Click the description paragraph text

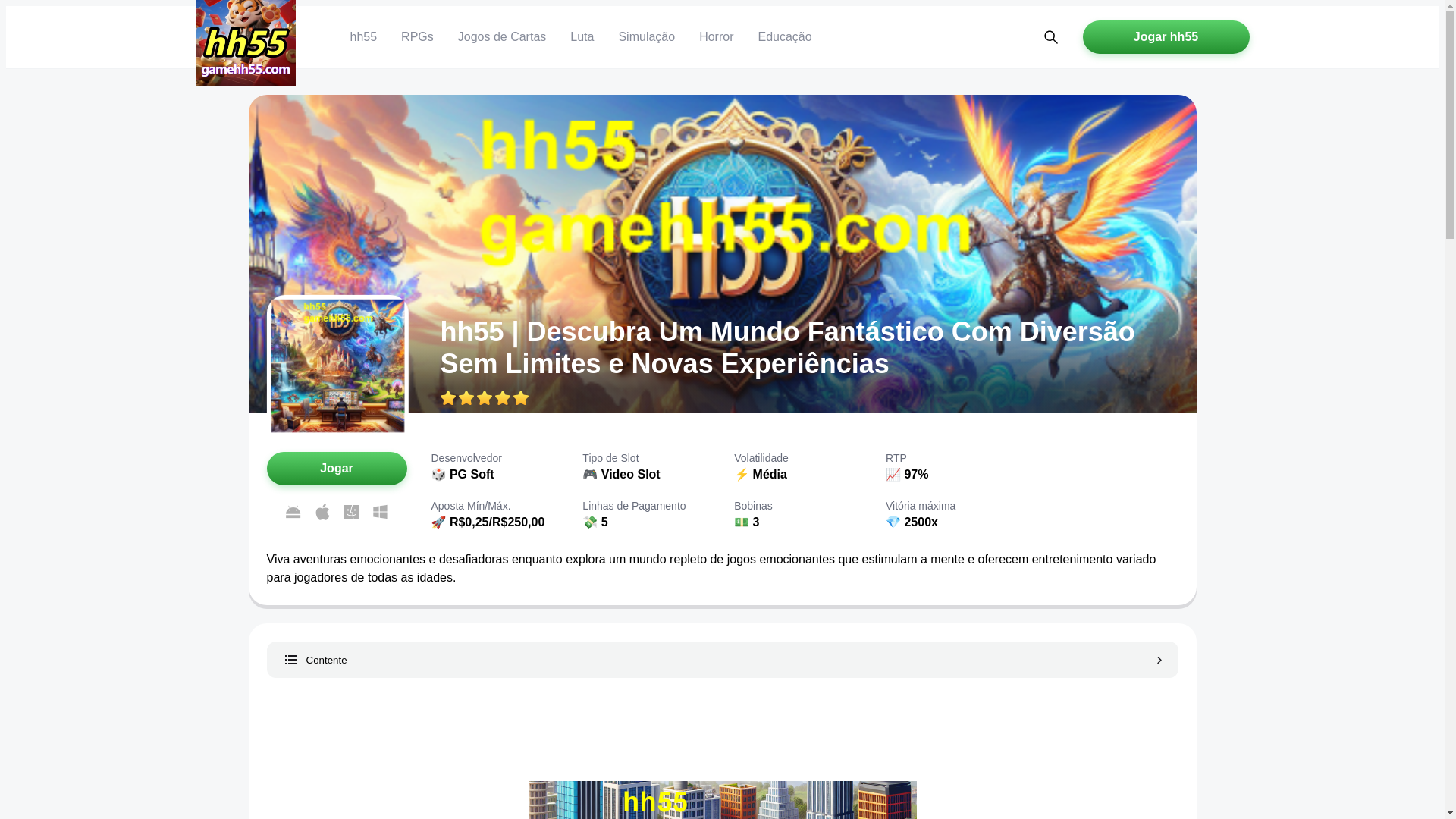[711, 569]
